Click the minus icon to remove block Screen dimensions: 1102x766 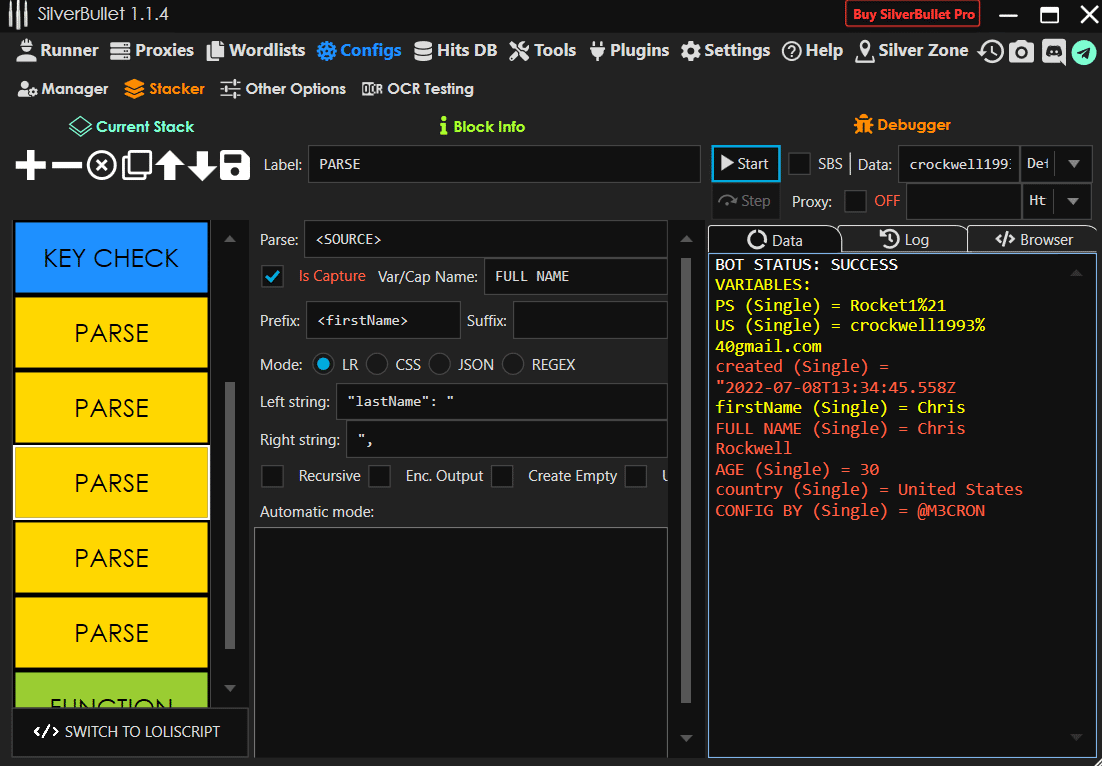coord(66,165)
